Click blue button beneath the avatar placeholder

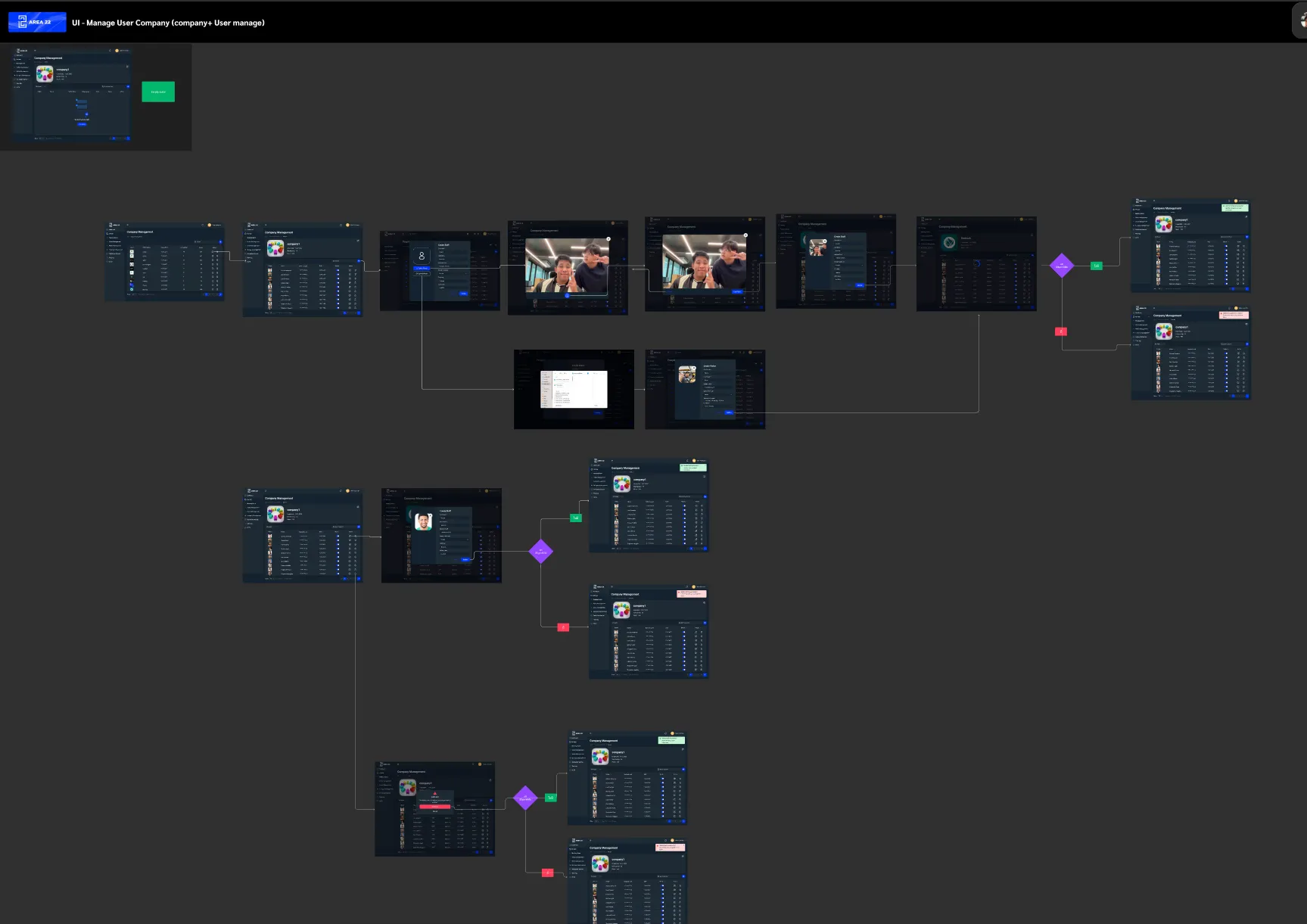(x=422, y=268)
